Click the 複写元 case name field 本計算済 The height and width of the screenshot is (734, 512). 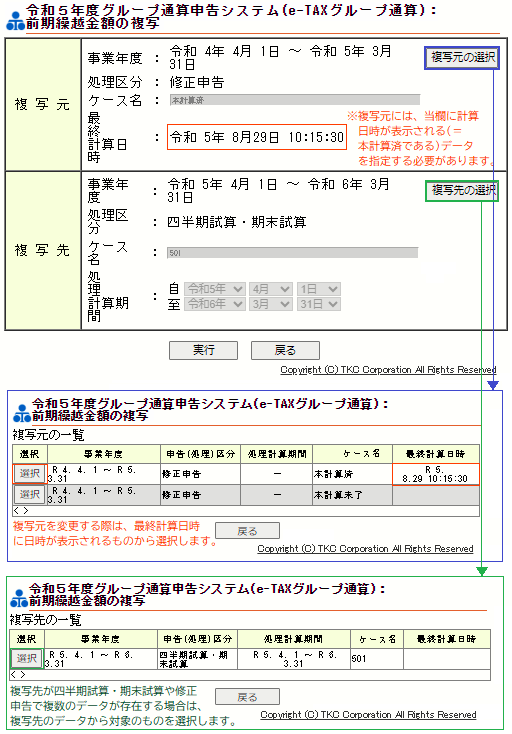coord(294,100)
